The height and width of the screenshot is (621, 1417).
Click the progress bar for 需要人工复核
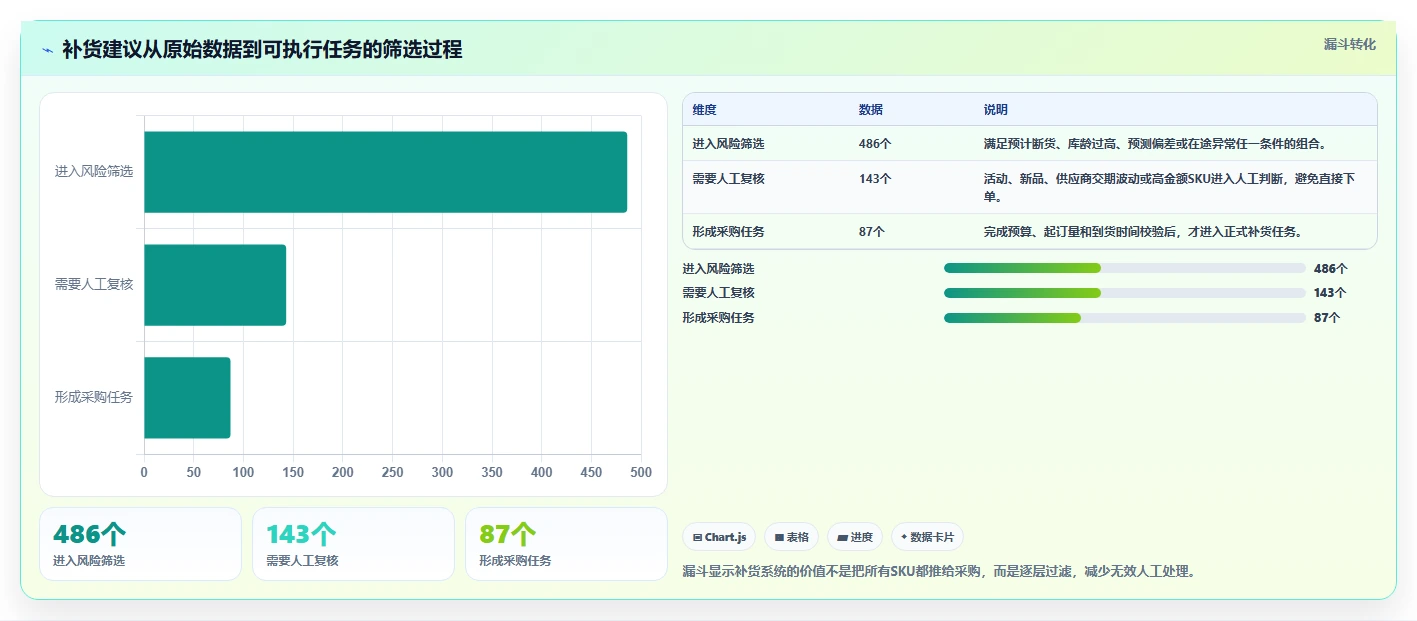pyautogui.click(x=1124, y=293)
